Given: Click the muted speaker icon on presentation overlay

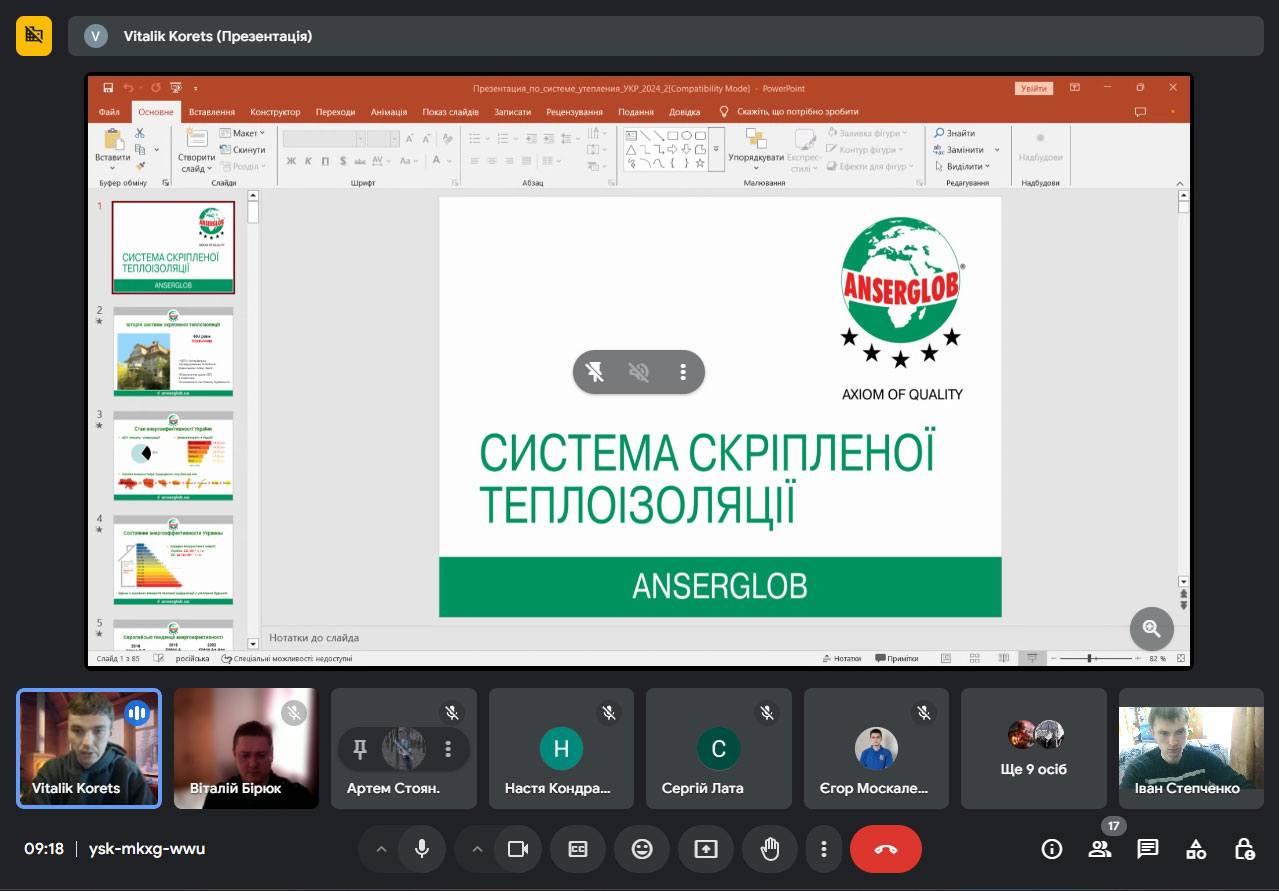Looking at the screenshot, I should [x=639, y=372].
